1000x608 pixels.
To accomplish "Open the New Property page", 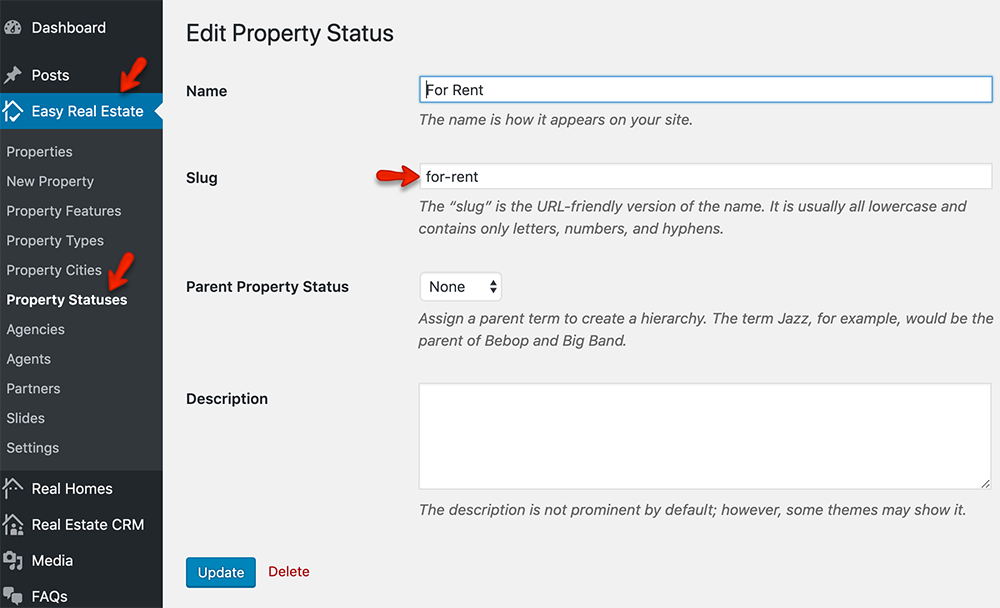I will pos(50,181).
